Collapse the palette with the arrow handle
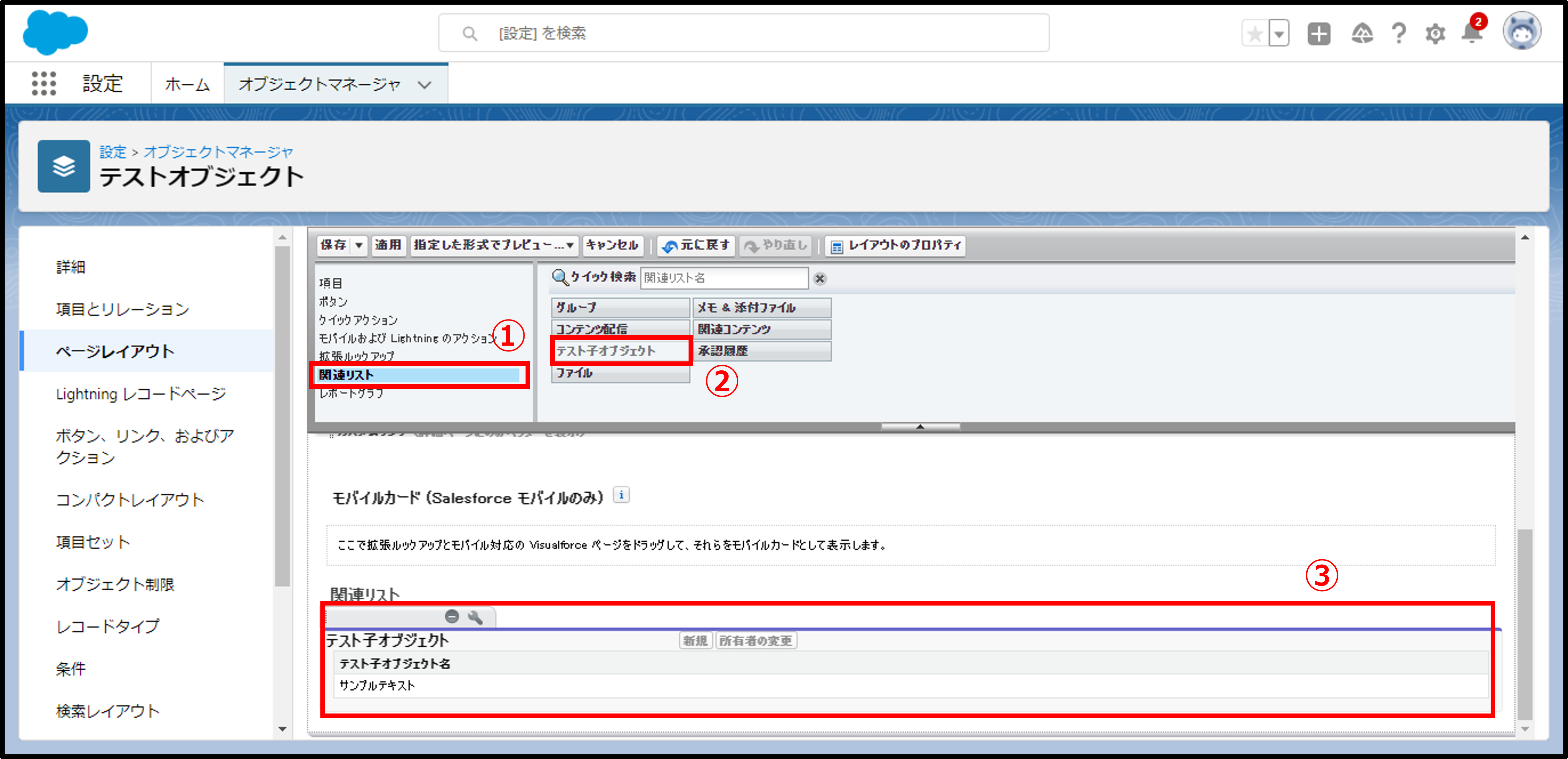The image size is (1568, 759). (x=920, y=427)
